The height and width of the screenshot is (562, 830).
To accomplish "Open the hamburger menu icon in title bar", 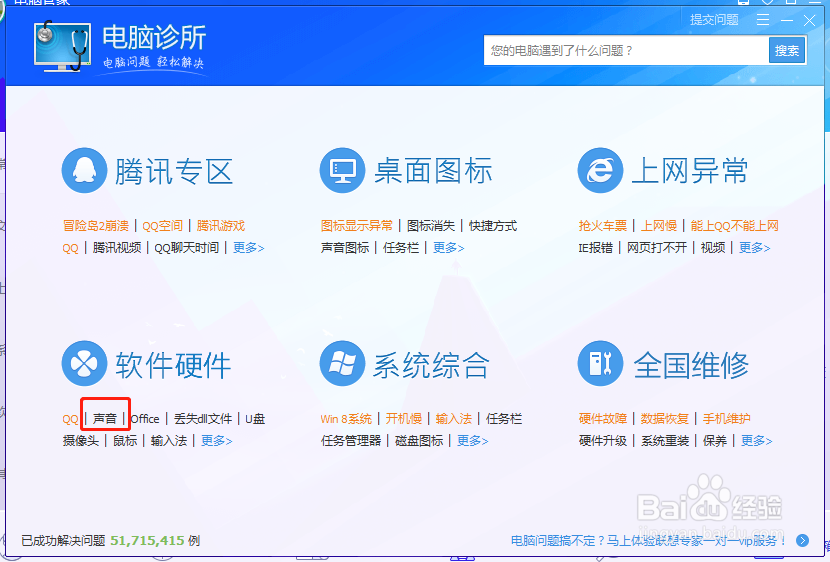I will 763,20.
